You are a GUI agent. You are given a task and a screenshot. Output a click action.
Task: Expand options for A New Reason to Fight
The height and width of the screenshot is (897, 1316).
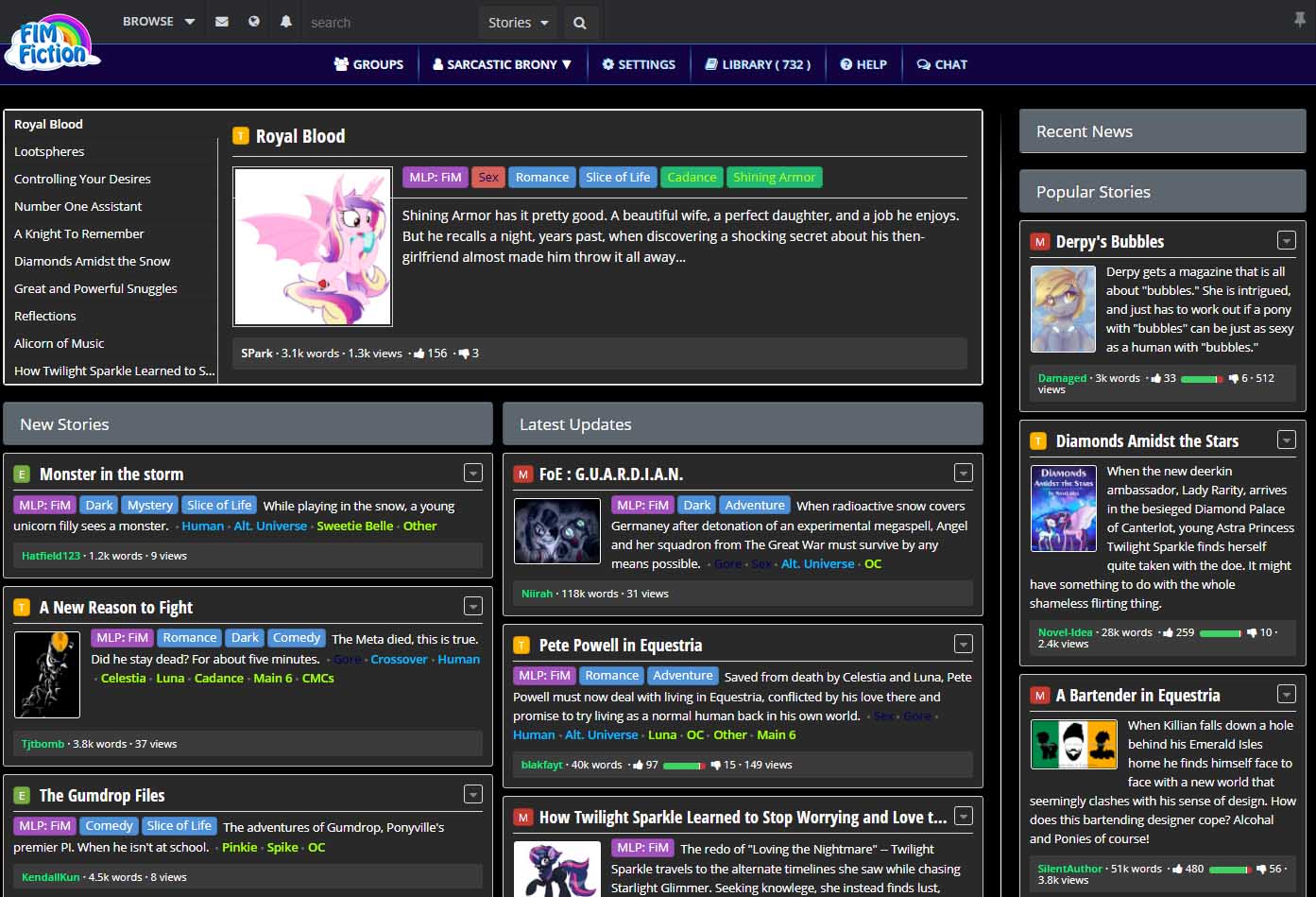pos(473,607)
